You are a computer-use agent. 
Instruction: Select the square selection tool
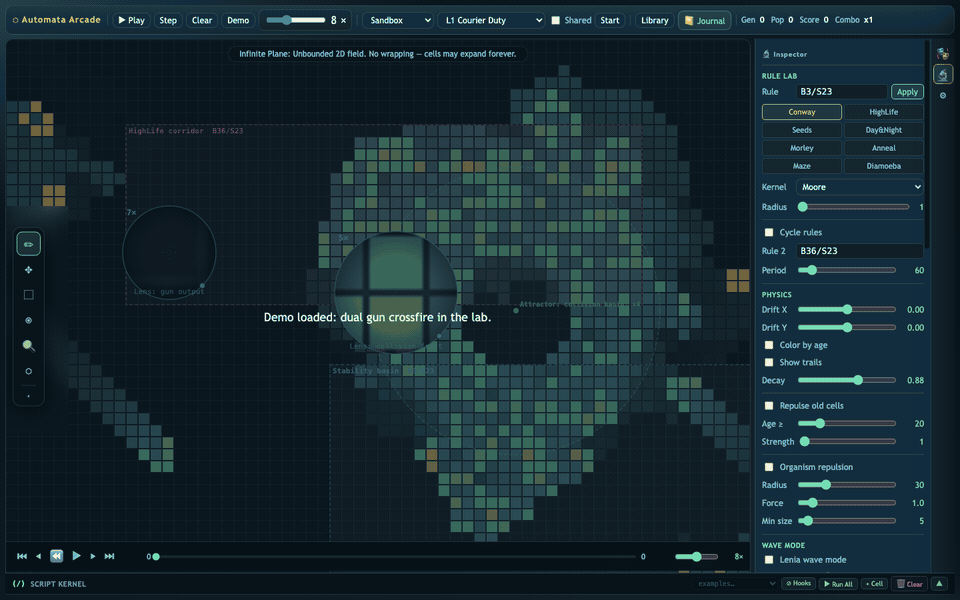28,295
